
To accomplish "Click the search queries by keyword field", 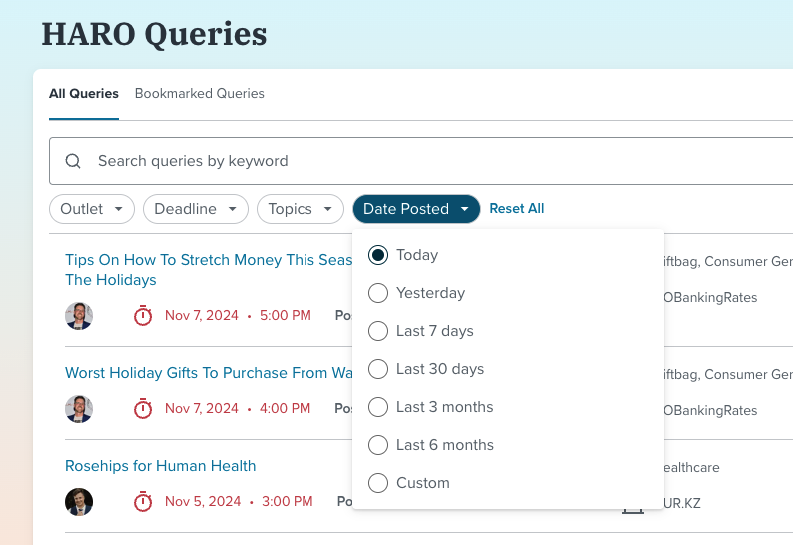I will coord(400,161).
